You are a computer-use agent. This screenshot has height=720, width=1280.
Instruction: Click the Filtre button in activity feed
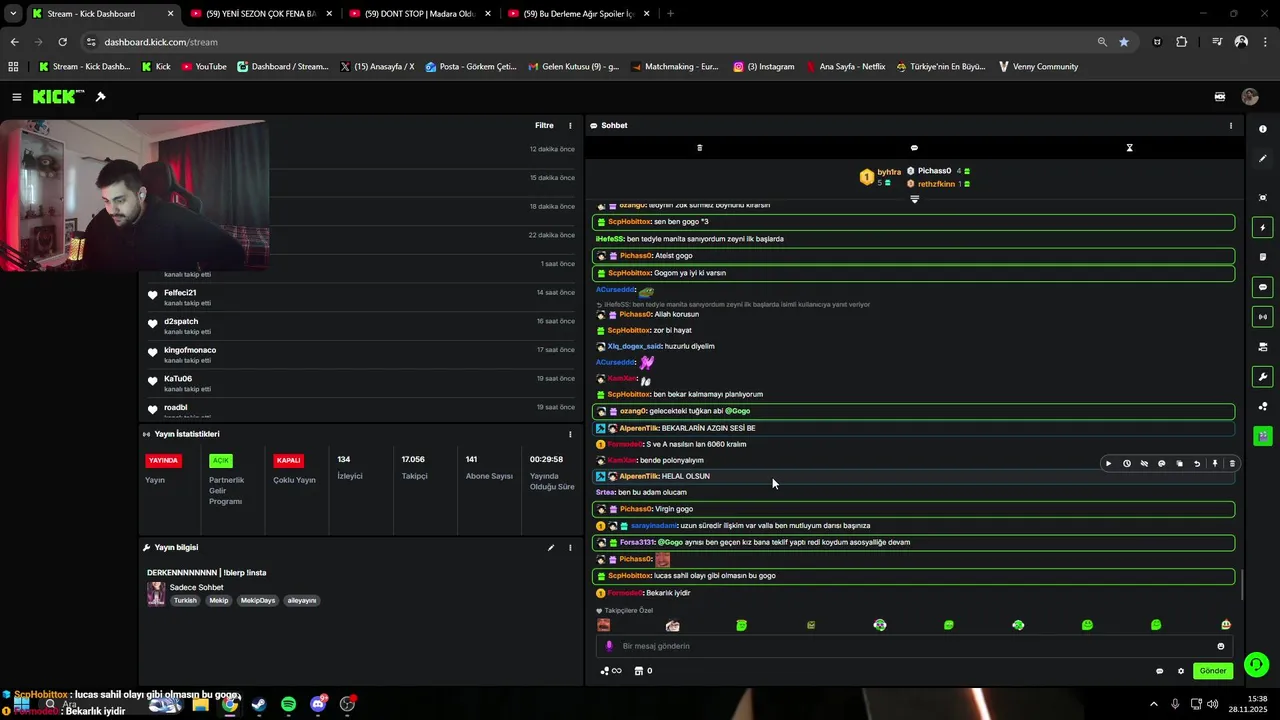pyautogui.click(x=544, y=126)
